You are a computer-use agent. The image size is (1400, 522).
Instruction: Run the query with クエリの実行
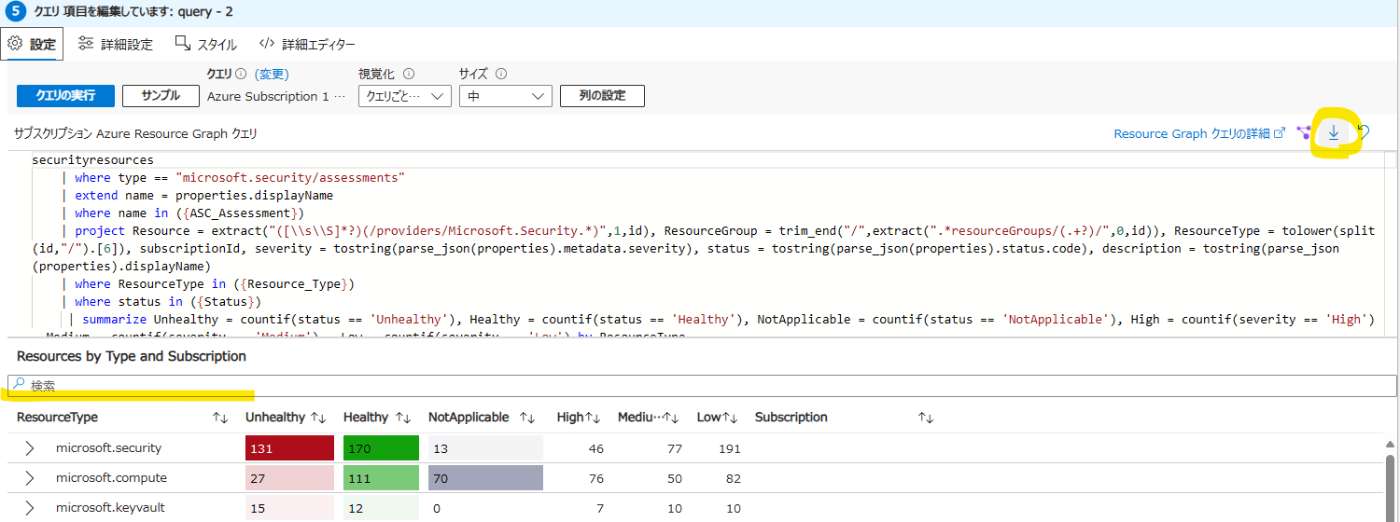pyautogui.click(x=66, y=96)
